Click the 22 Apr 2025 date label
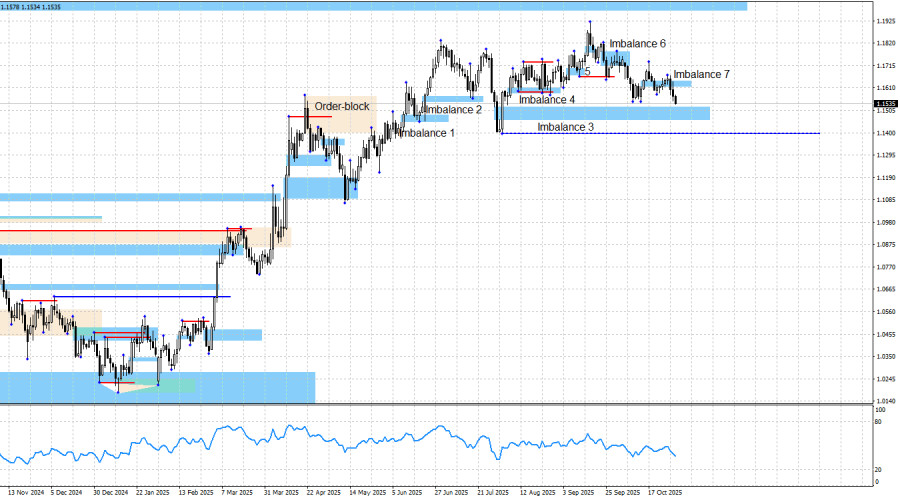The image size is (900, 500). (324, 493)
